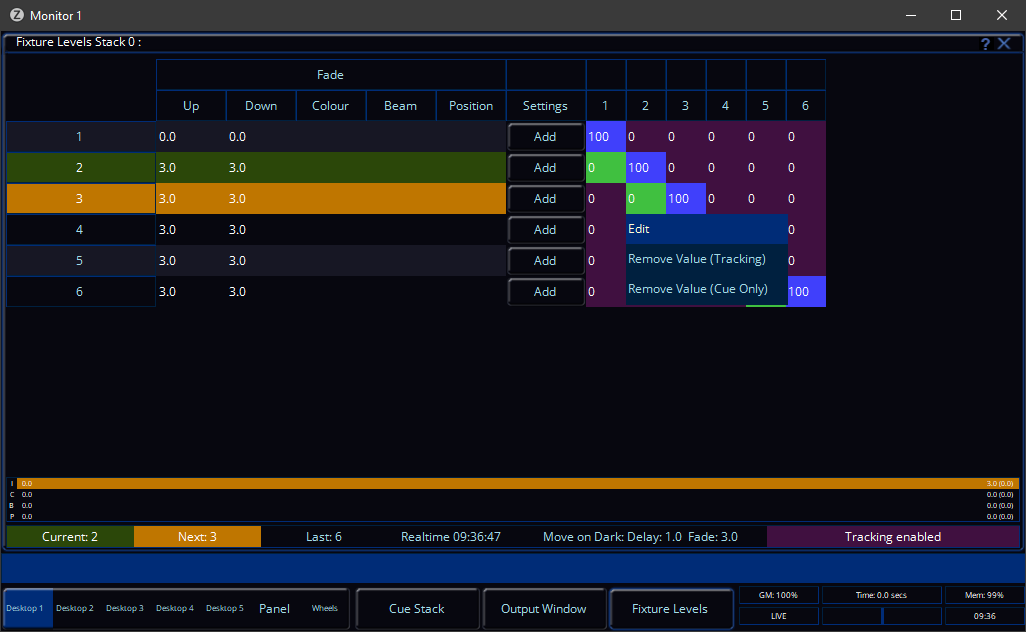Click the orange intensity progress bar
The height and width of the screenshot is (632, 1026).
(500, 483)
